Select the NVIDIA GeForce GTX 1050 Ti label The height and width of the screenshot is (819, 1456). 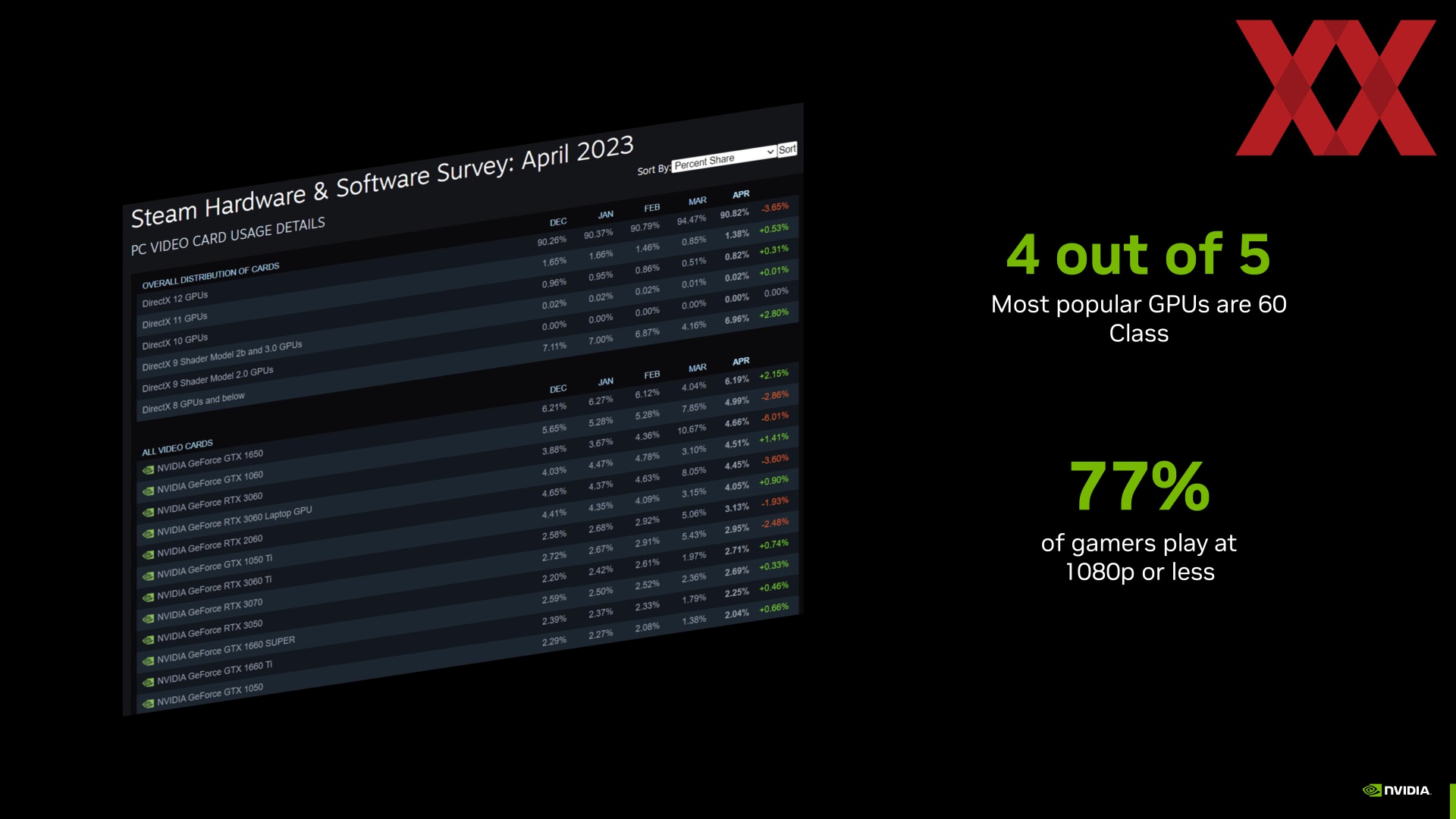215,566
